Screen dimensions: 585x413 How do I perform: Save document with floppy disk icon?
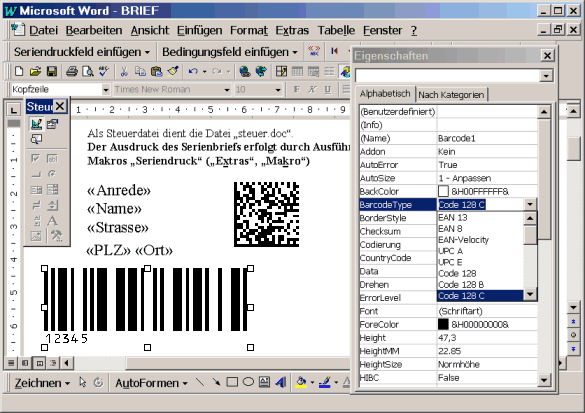click(x=51, y=71)
